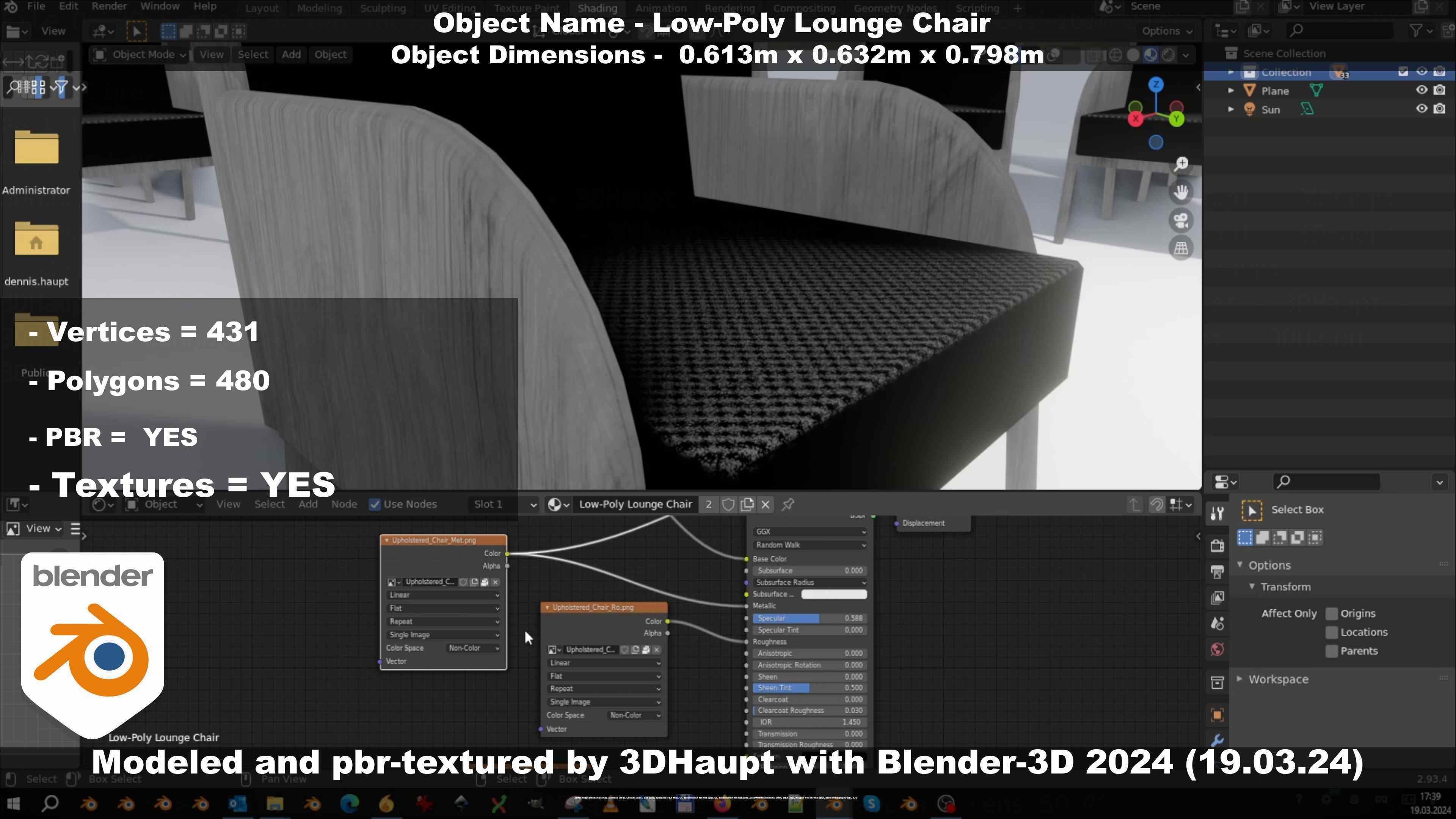
Task: Open Random Walk subsurface method dropdown
Action: tap(810, 546)
